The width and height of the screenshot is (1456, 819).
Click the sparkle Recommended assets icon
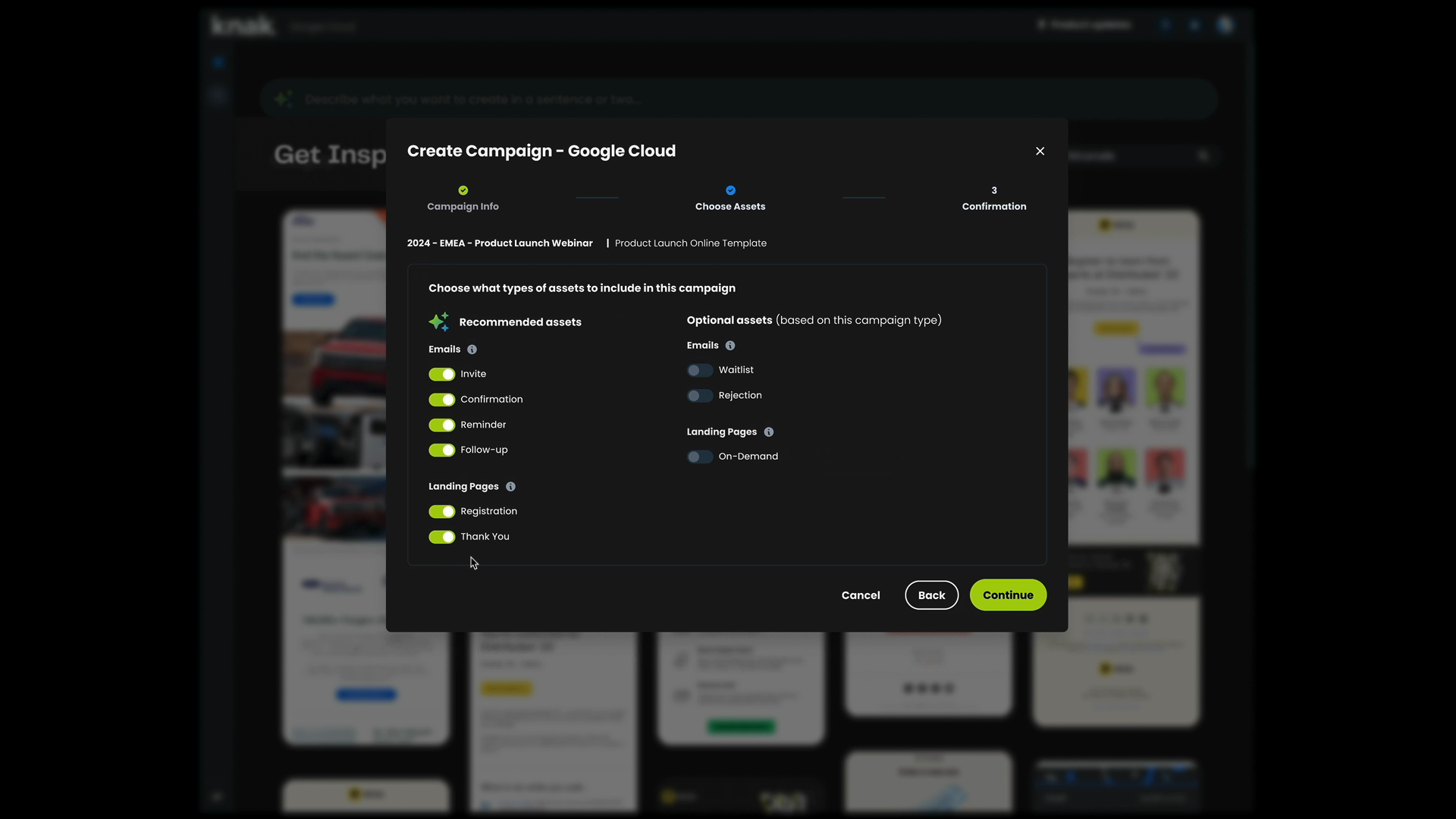(x=439, y=322)
